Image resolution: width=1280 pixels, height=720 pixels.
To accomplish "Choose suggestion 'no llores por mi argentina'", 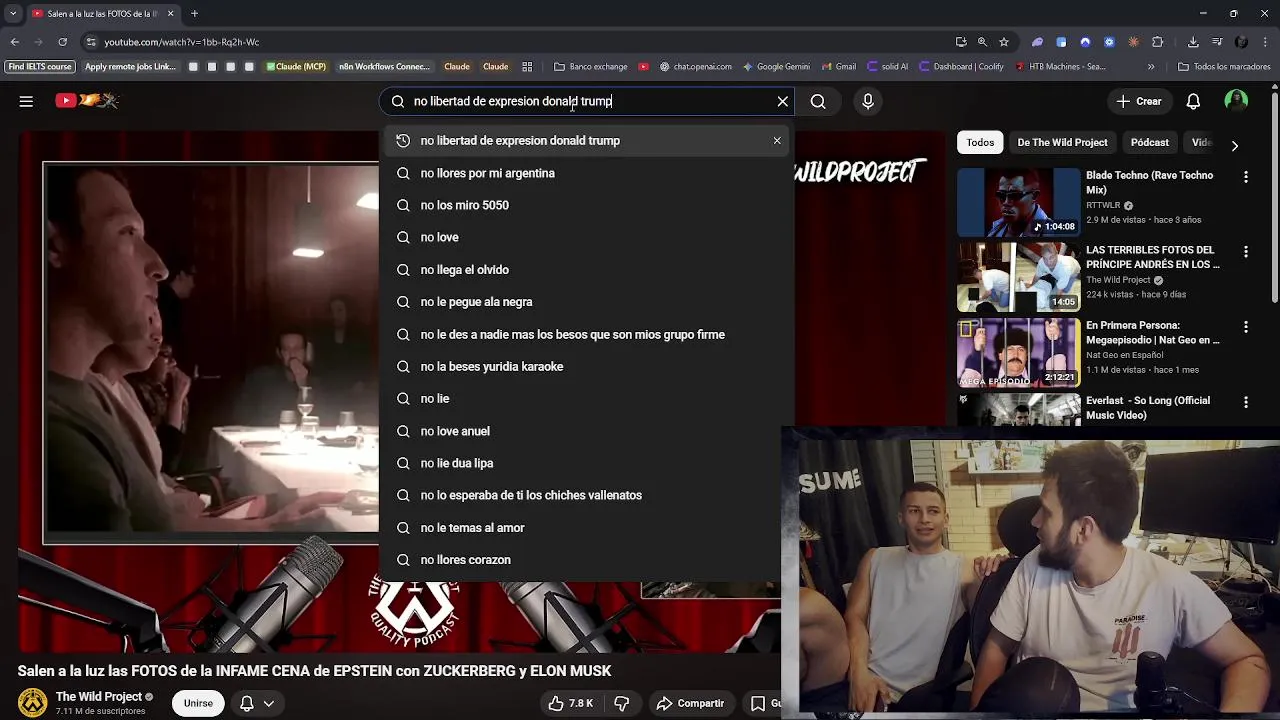I will pos(585,173).
